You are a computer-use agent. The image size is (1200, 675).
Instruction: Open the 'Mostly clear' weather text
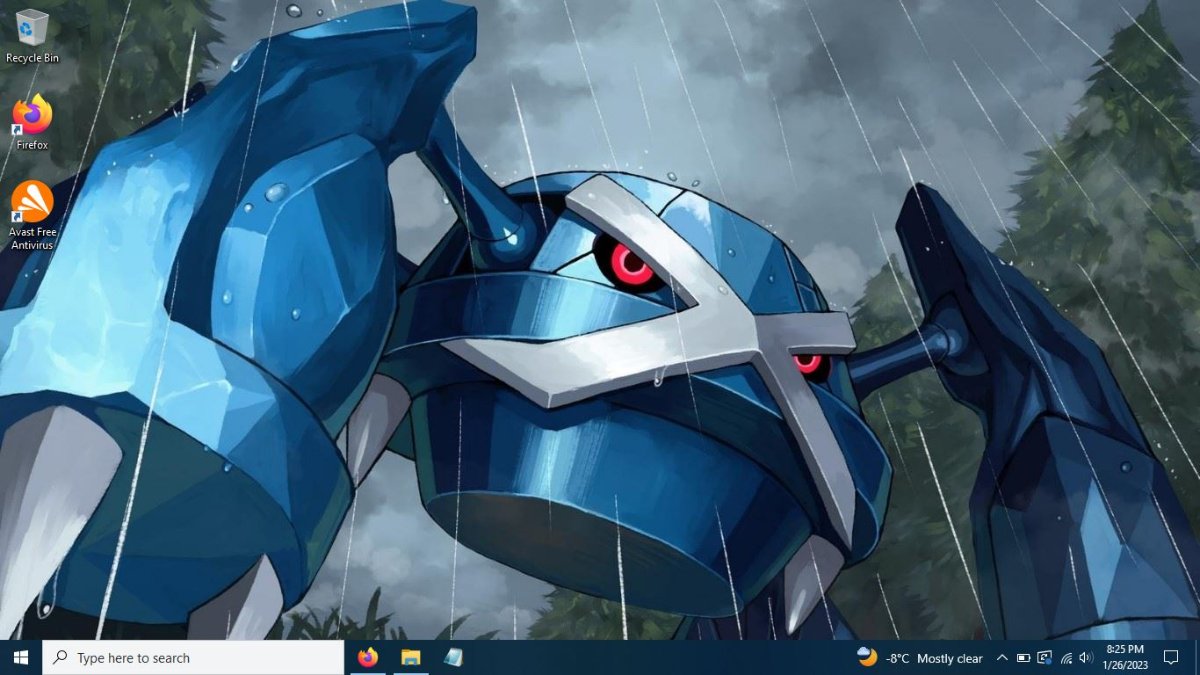tap(949, 658)
